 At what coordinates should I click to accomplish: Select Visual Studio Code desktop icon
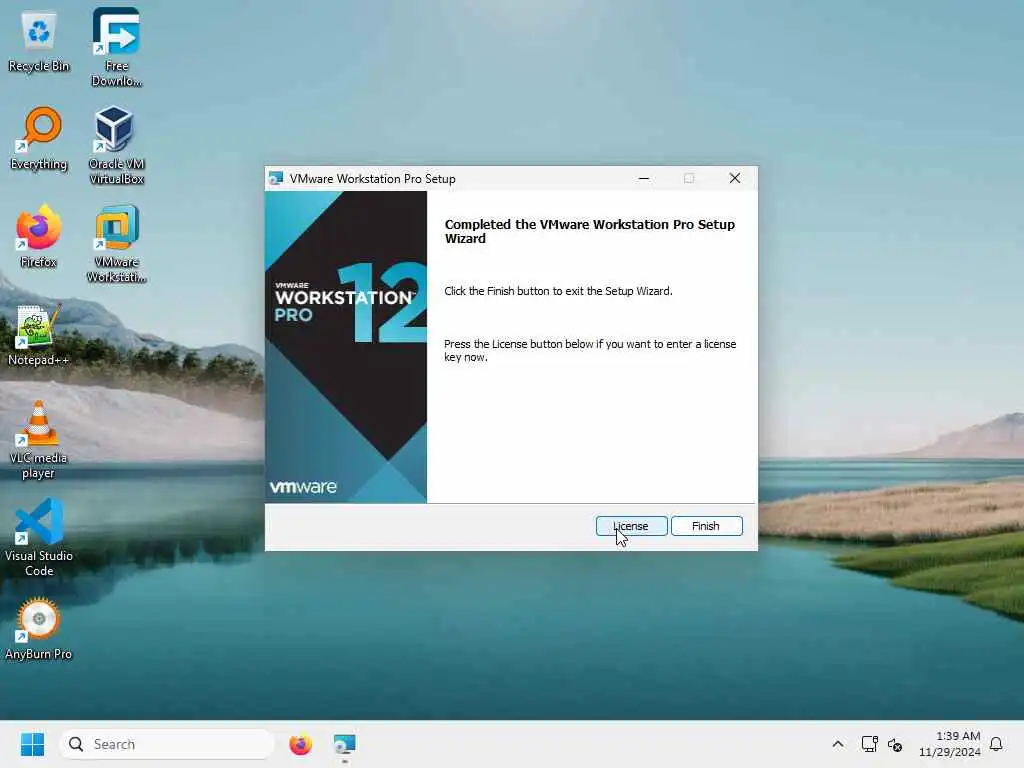tap(39, 537)
